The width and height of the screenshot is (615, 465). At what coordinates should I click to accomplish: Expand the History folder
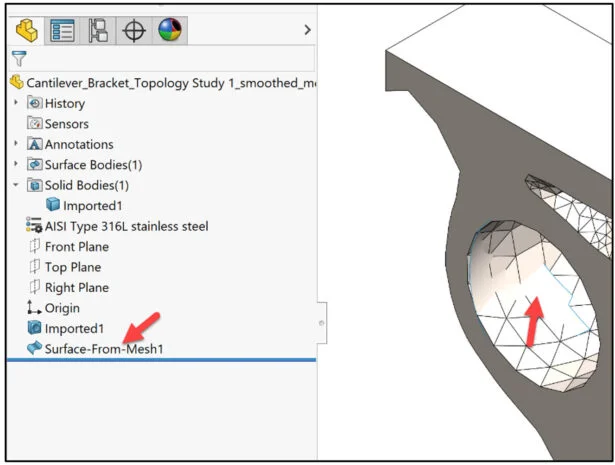click(15, 103)
